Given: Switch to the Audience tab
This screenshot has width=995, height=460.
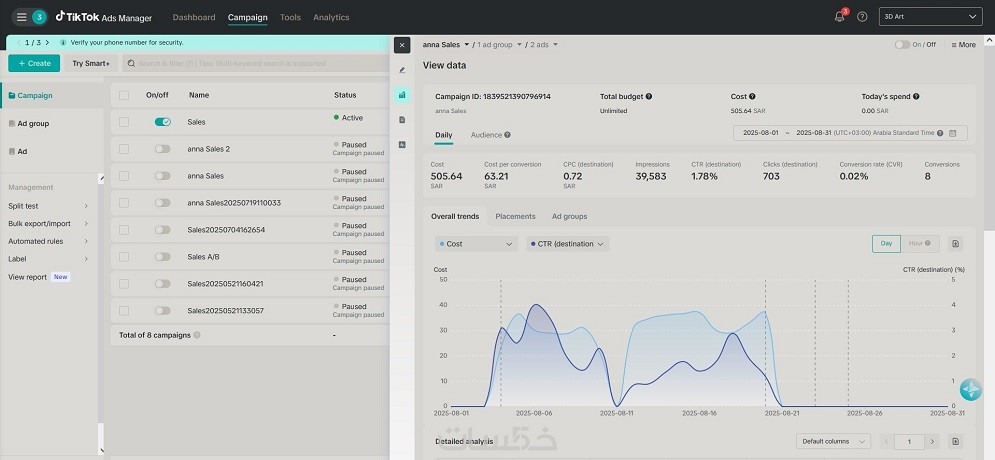Looking at the screenshot, I should point(486,135).
